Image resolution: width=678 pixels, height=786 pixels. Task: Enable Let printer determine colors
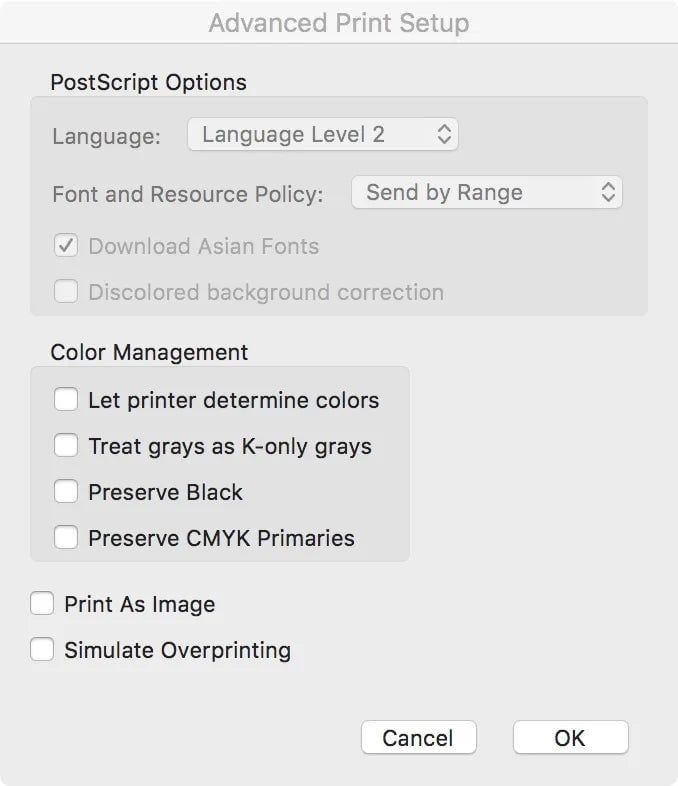pos(66,400)
